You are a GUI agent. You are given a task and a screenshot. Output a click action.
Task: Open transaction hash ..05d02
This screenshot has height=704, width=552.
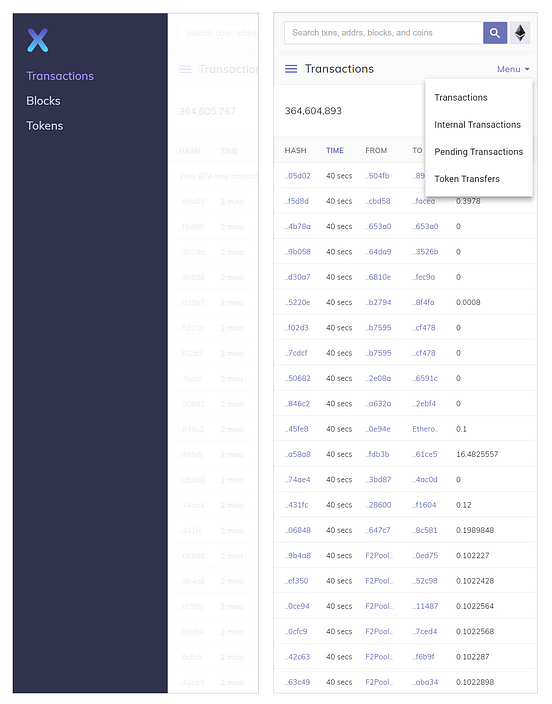coord(298,176)
